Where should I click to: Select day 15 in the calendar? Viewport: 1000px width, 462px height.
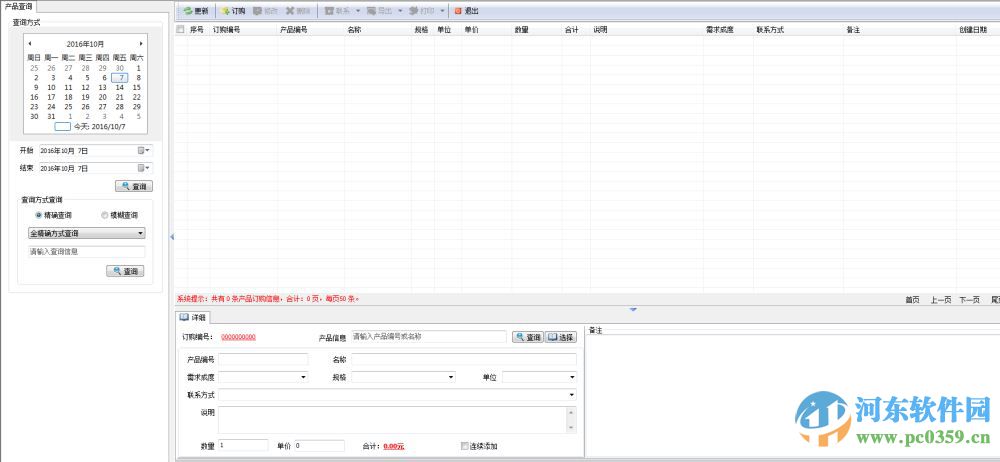pyautogui.click(x=136, y=87)
